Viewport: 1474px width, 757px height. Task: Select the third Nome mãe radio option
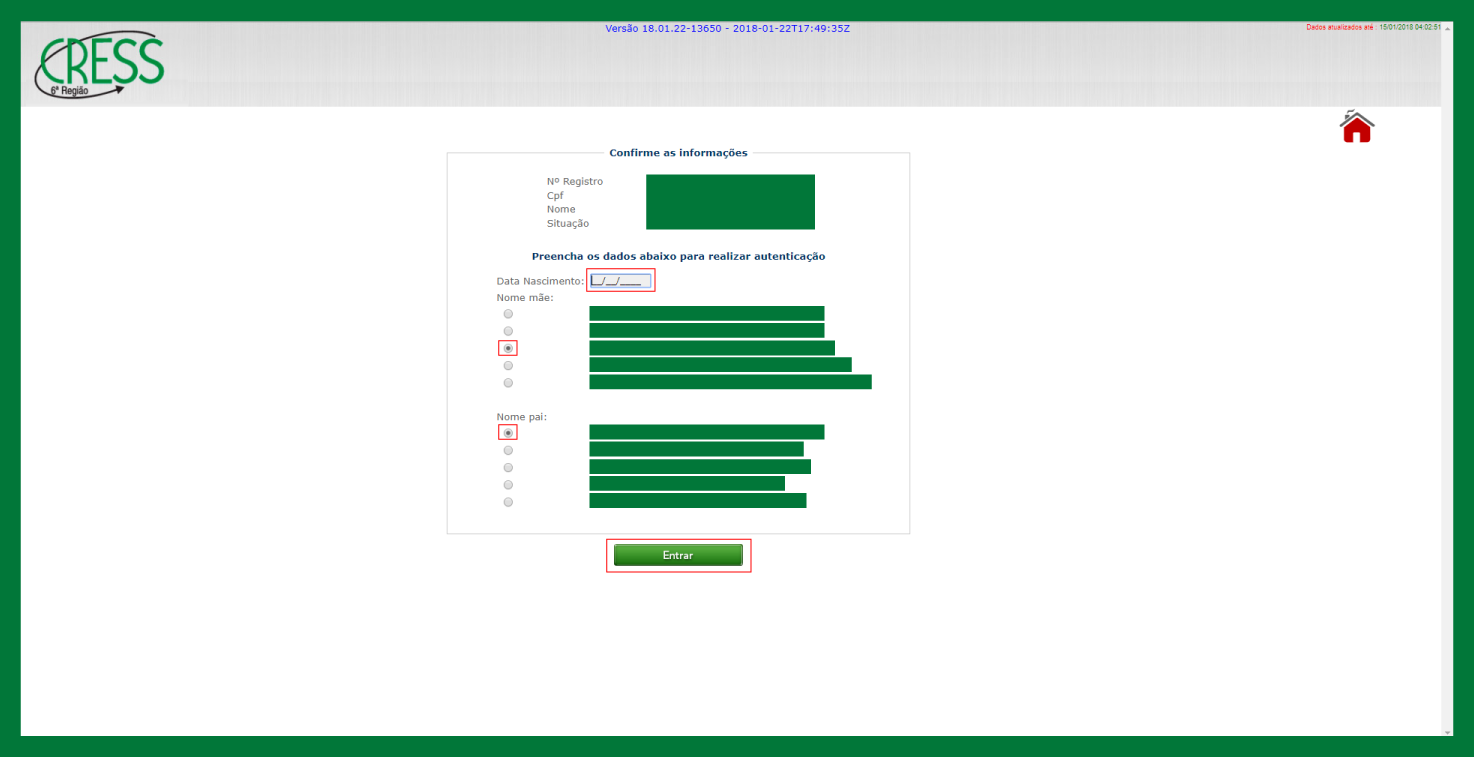tap(508, 348)
